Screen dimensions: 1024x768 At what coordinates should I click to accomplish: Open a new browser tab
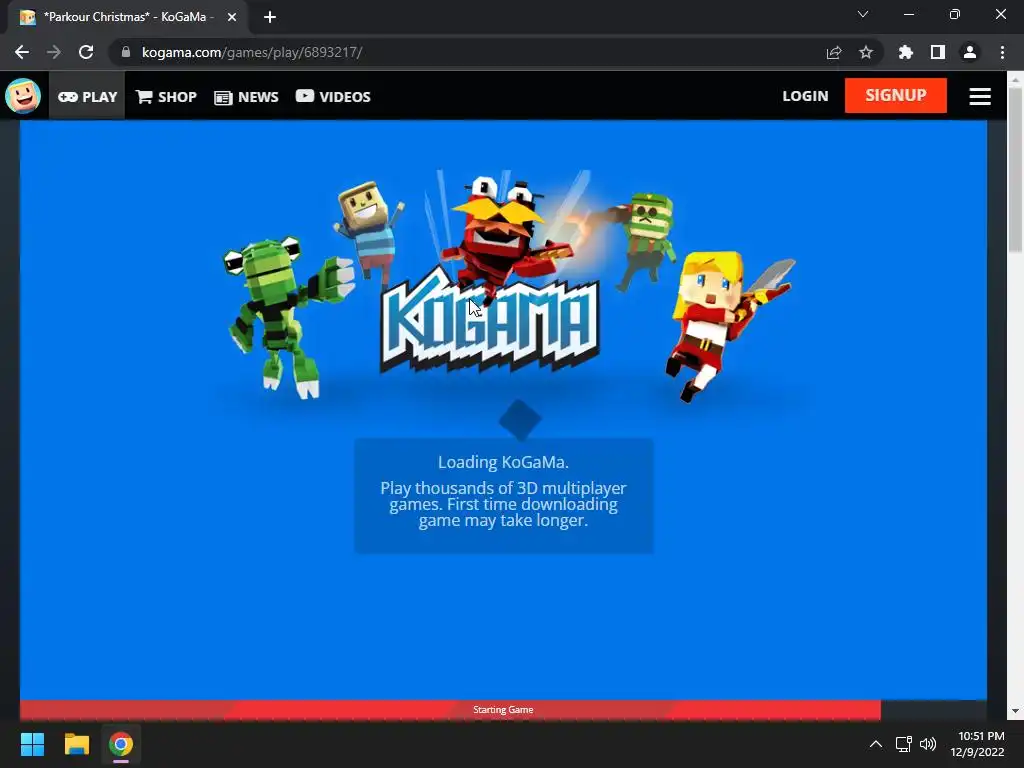coord(270,17)
